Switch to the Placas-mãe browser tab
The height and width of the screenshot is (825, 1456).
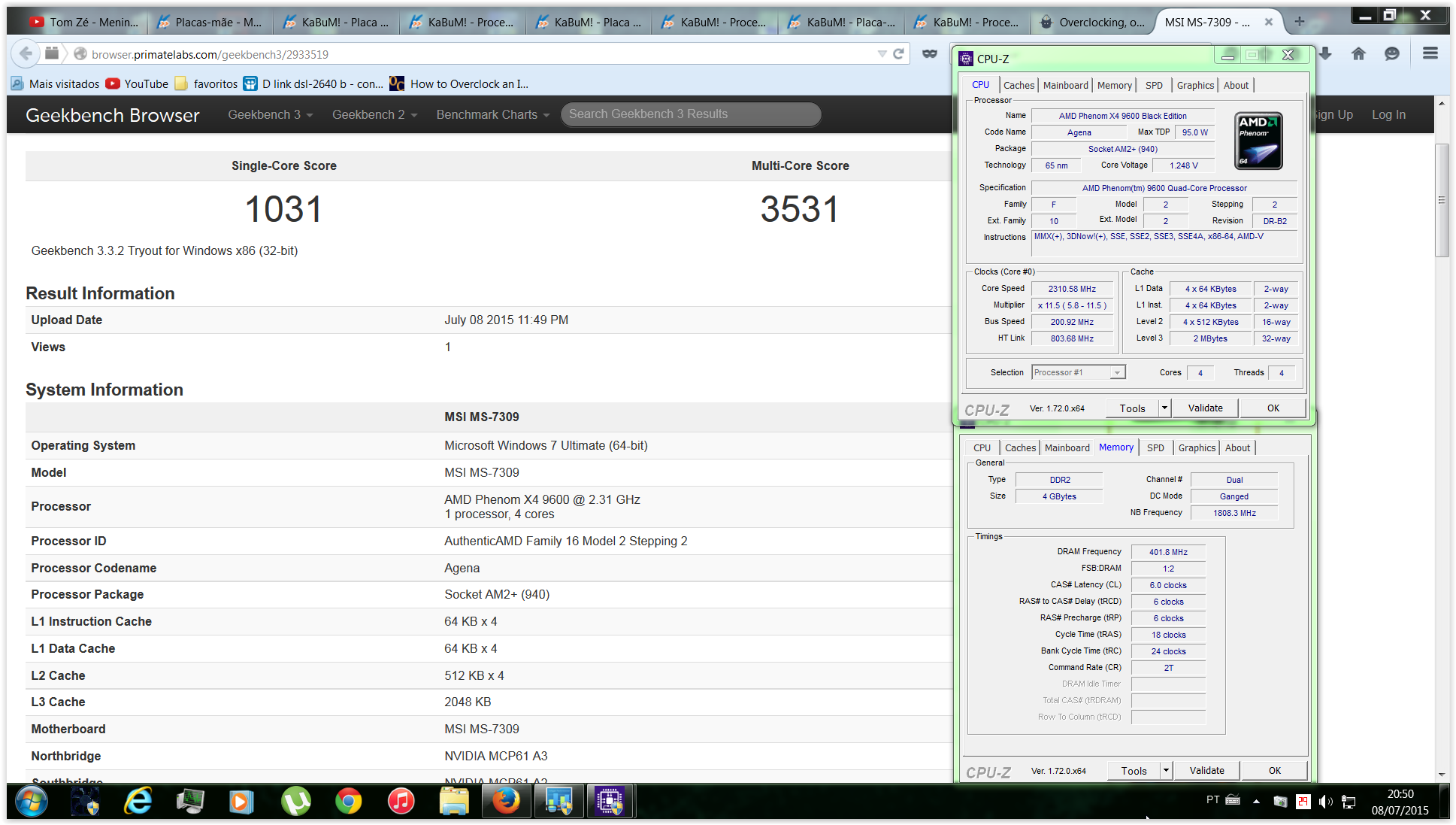pyautogui.click(x=210, y=22)
